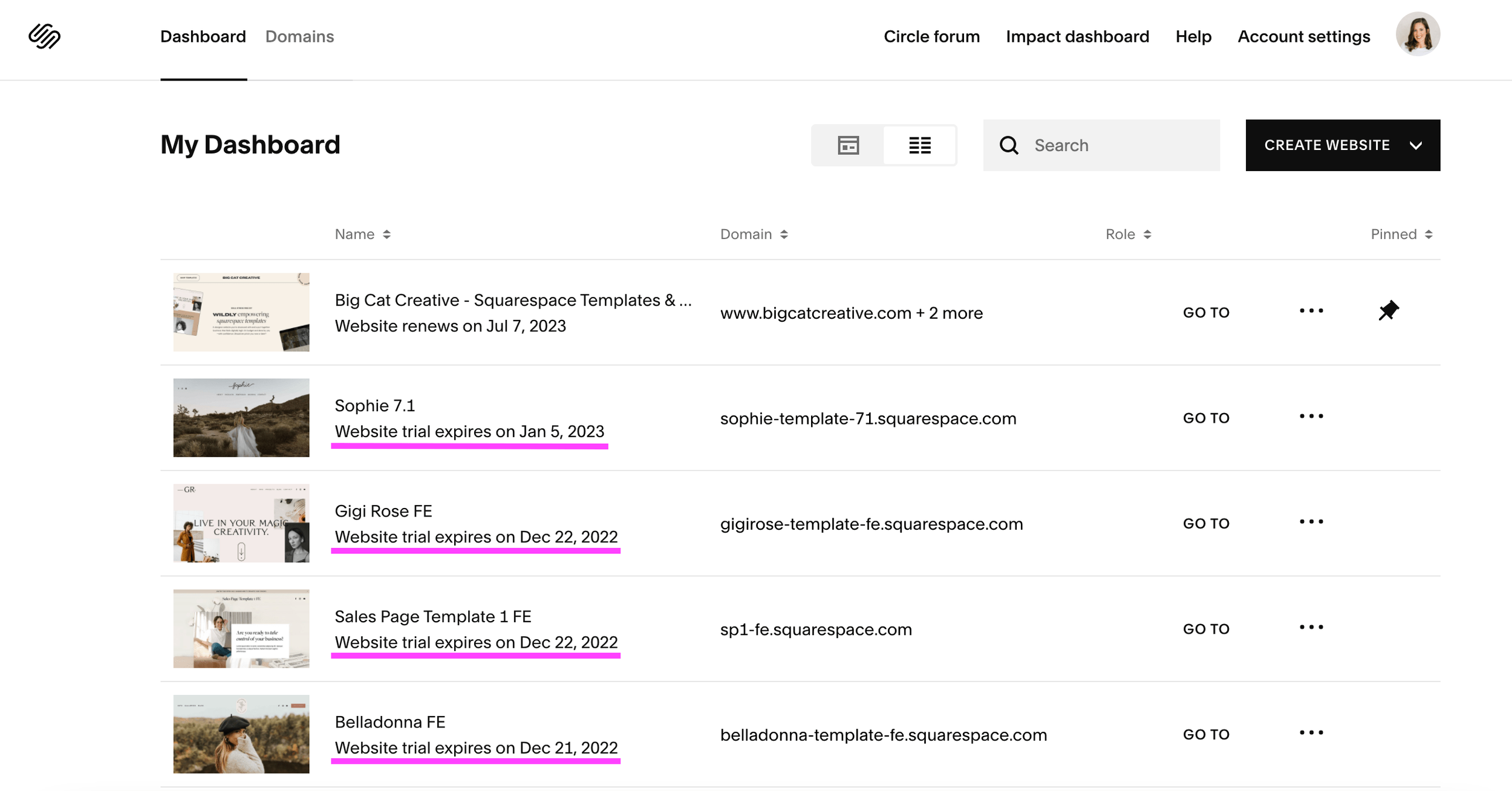Open the options menu for Gigi Rose FE
This screenshot has width=1512, height=791.
(1311, 521)
